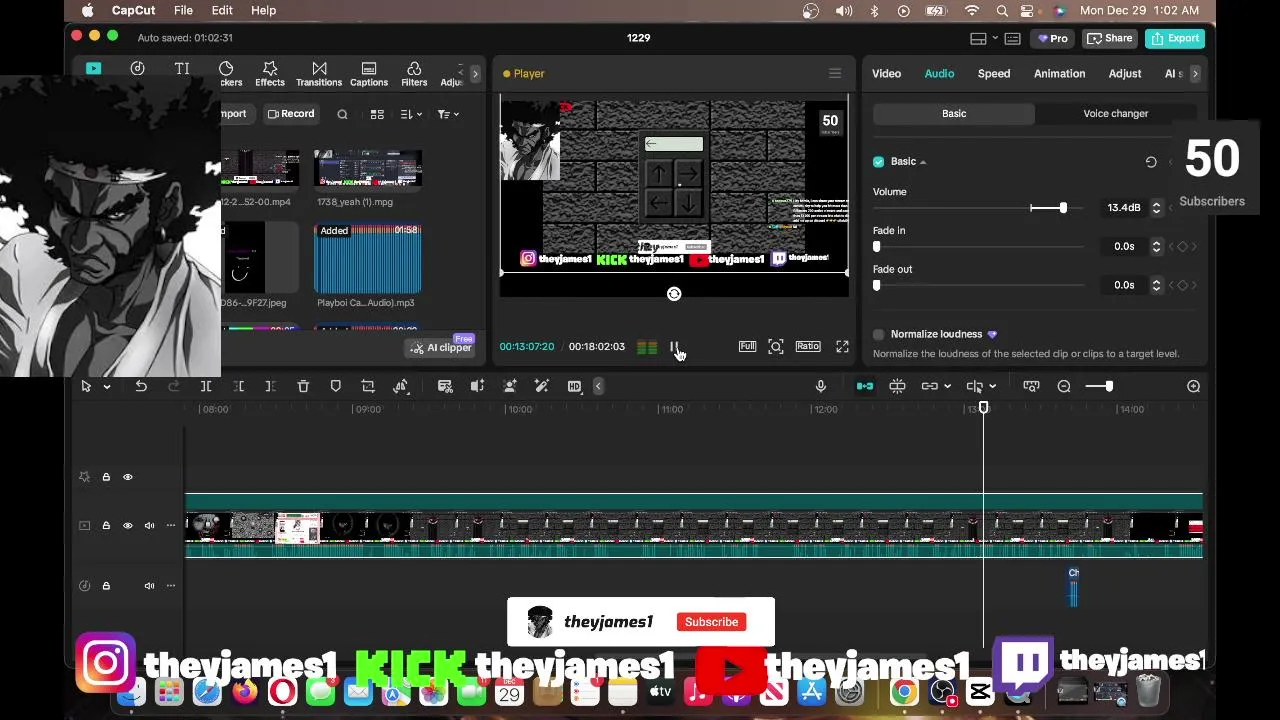This screenshot has width=1280, height=720.
Task: Click the search icon in media panel
Action: point(342,114)
